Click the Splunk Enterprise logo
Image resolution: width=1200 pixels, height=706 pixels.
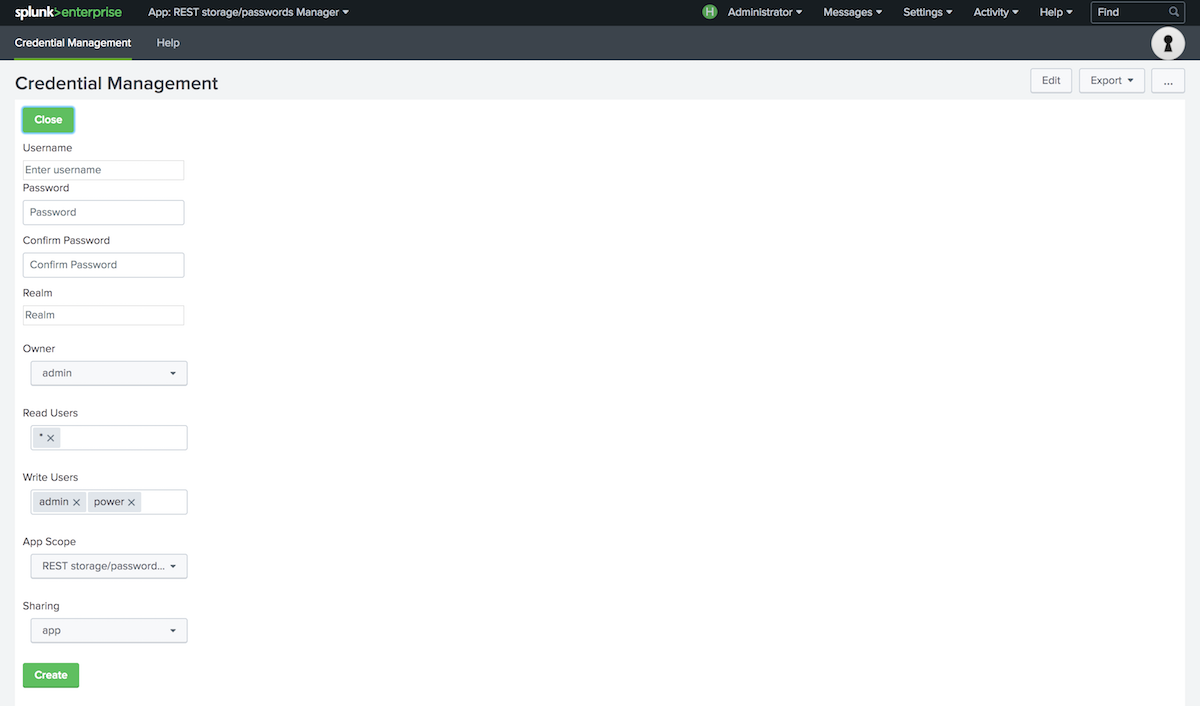[x=68, y=12]
